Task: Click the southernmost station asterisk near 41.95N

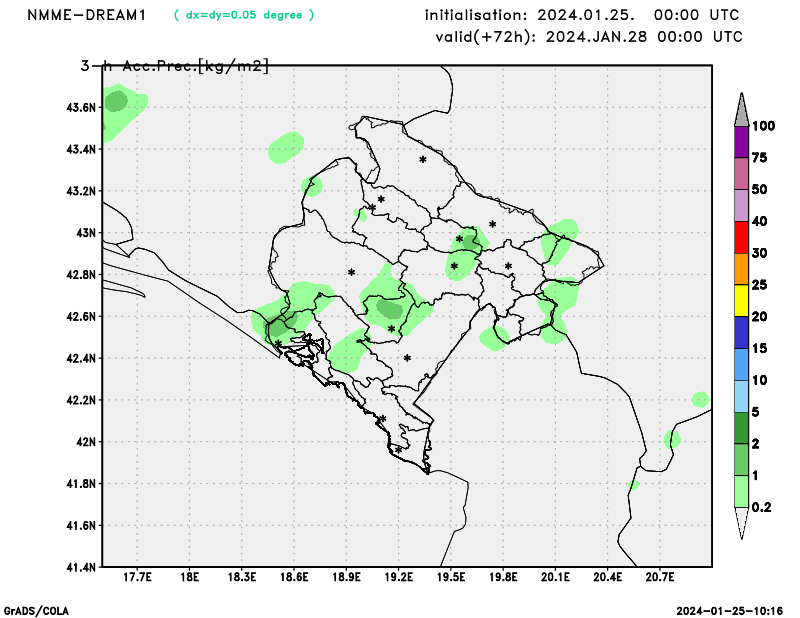Action: click(x=398, y=450)
